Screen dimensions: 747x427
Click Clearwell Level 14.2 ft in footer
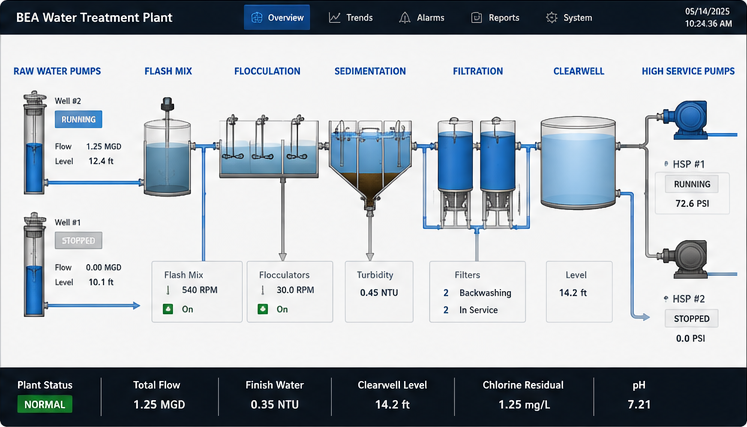393,405
